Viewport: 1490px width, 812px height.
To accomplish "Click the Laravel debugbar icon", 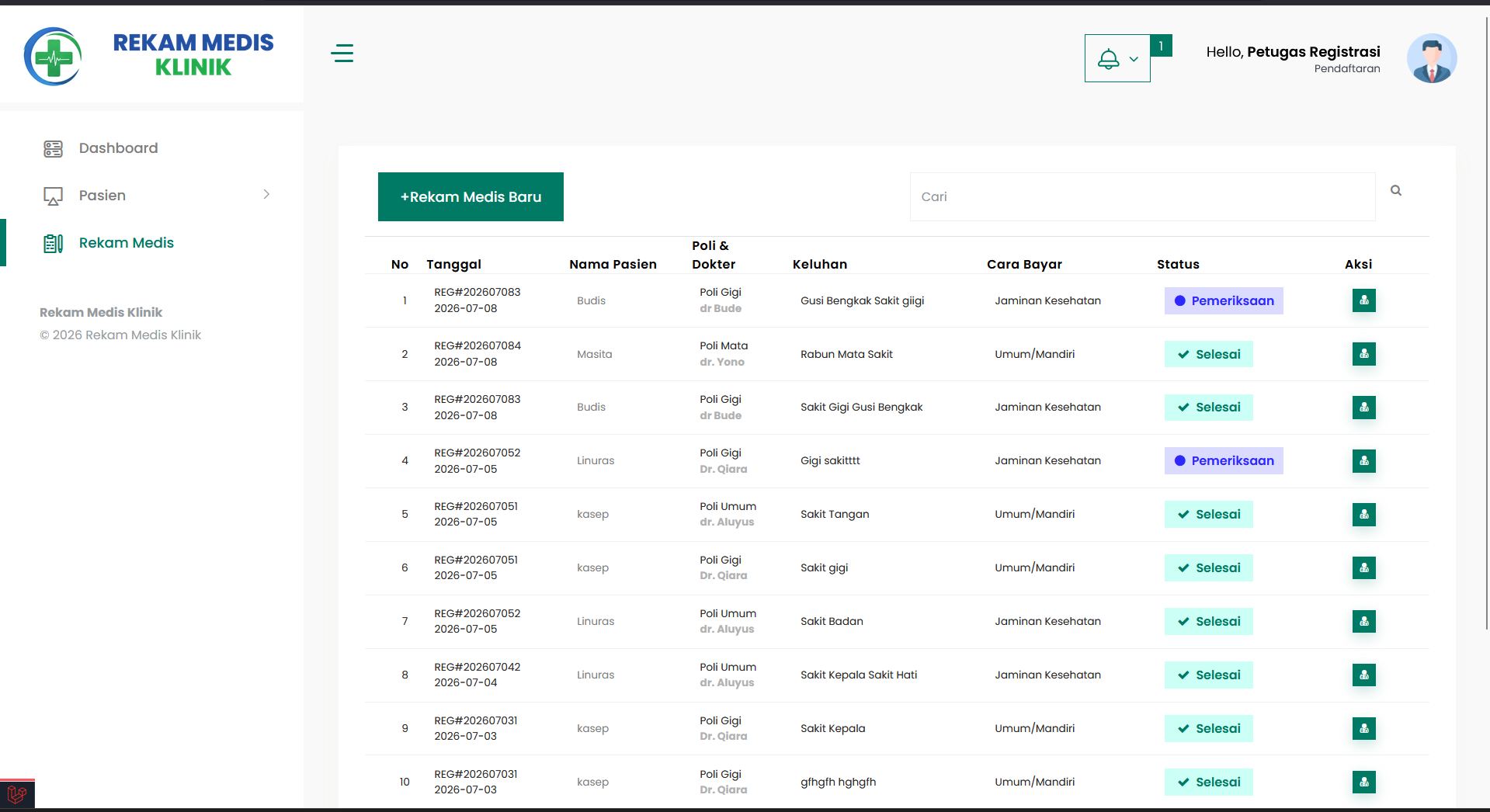I will pyautogui.click(x=17, y=795).
